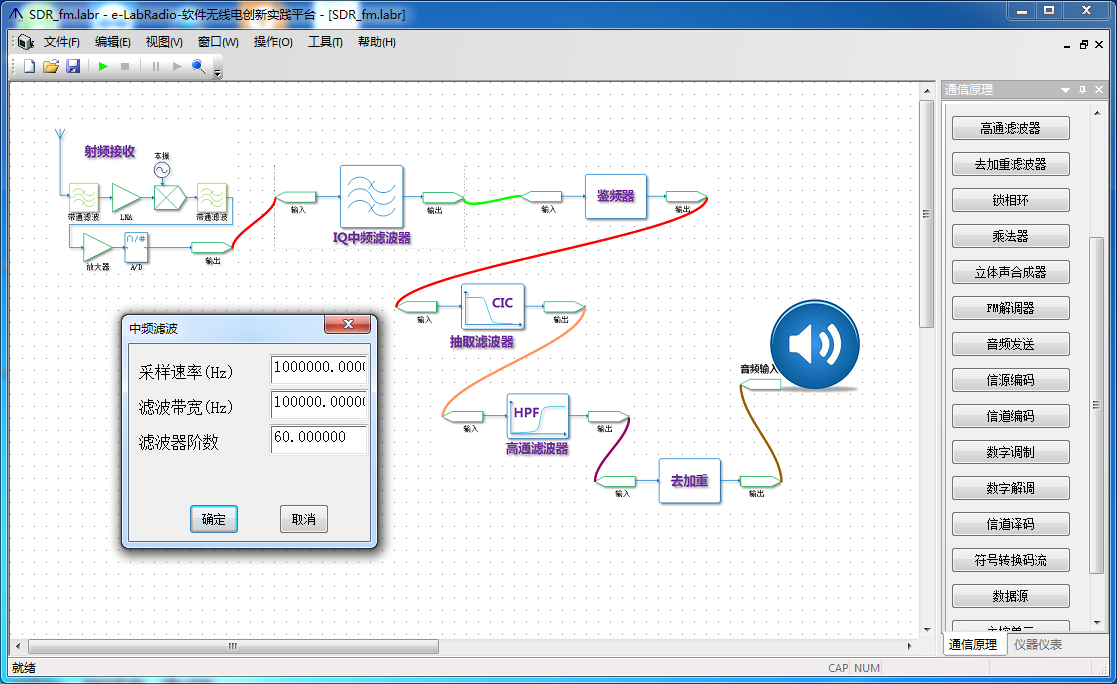
Task: Add a 高通滤波器 from the panel
Action: pos(1010,128)
